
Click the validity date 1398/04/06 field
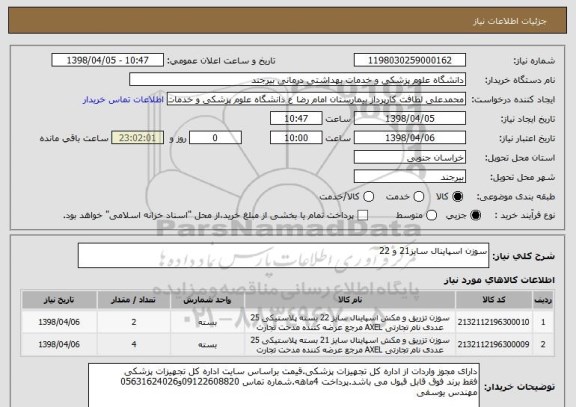click(410, 138)
